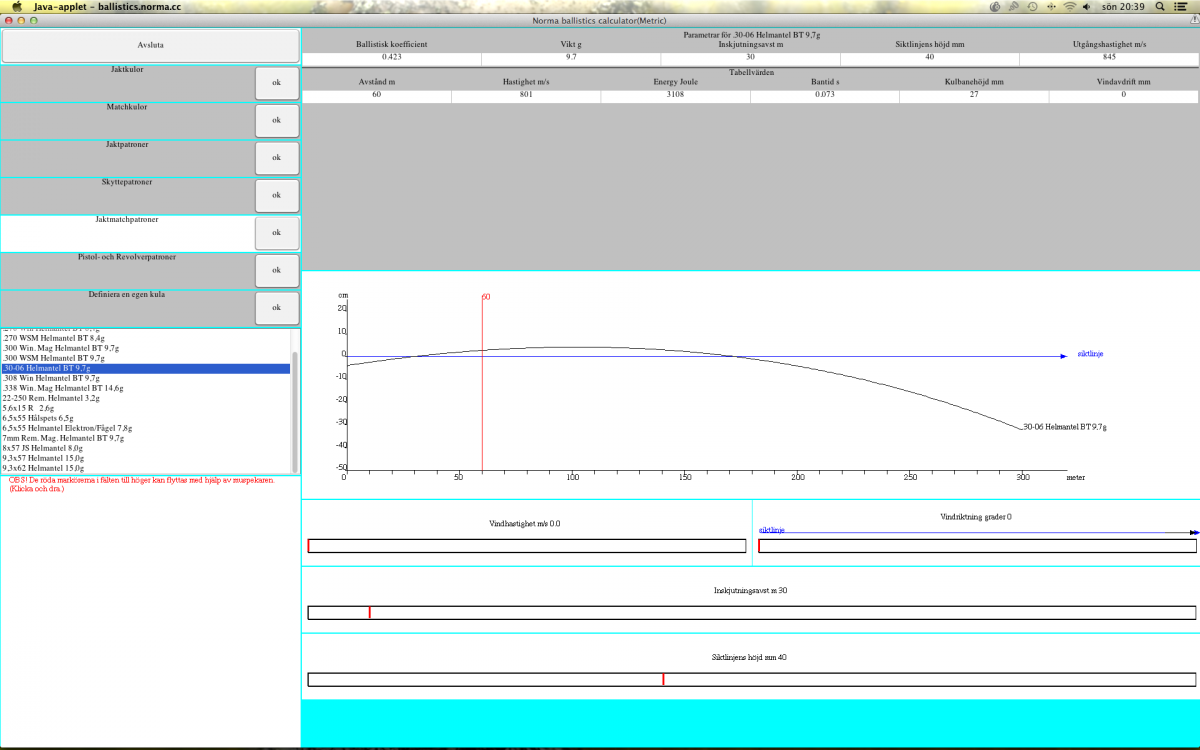The image size is (1200, 750).
Task: Pick 9,3x62 Helmantel 15,0g in list
Action: tap(44, 468)
